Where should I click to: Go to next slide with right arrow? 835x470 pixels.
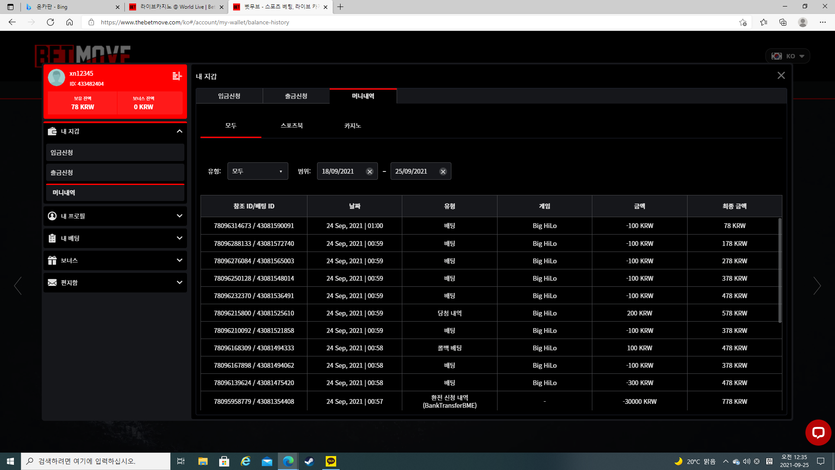click(x=817, y=286)
